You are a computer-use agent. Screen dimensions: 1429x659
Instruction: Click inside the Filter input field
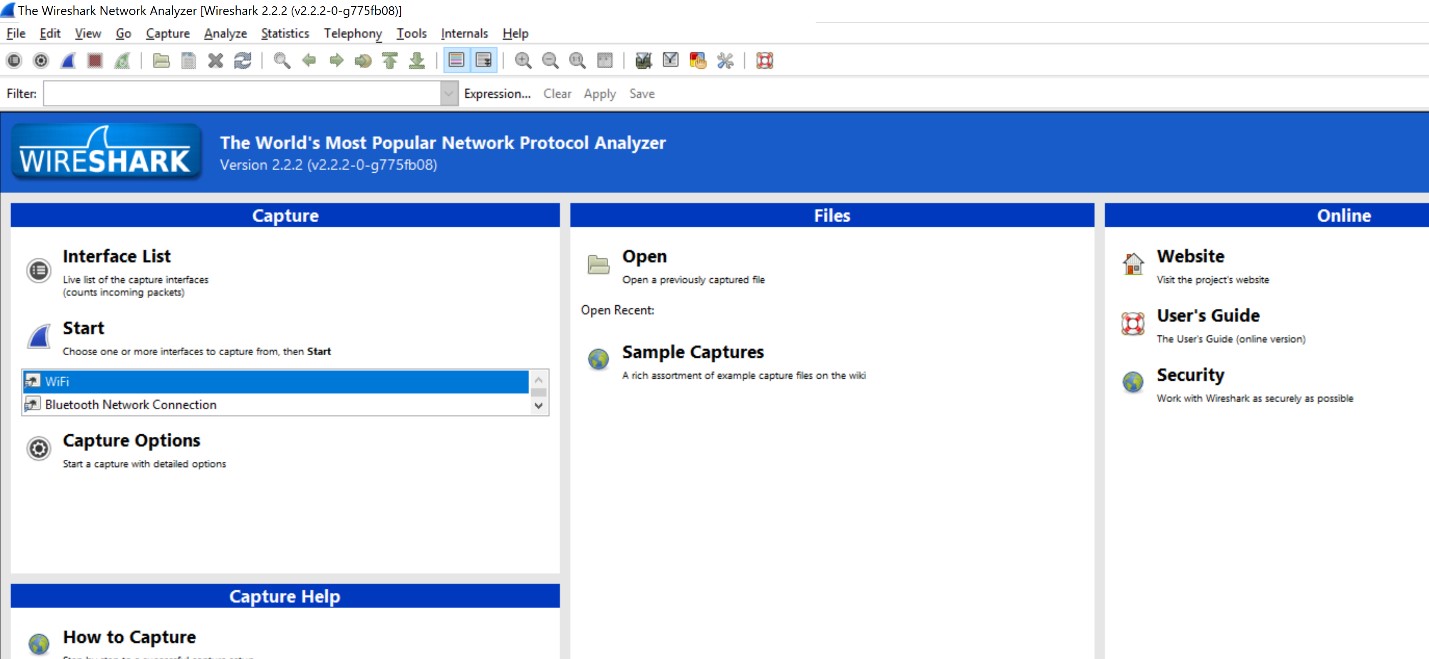point(241,93)
